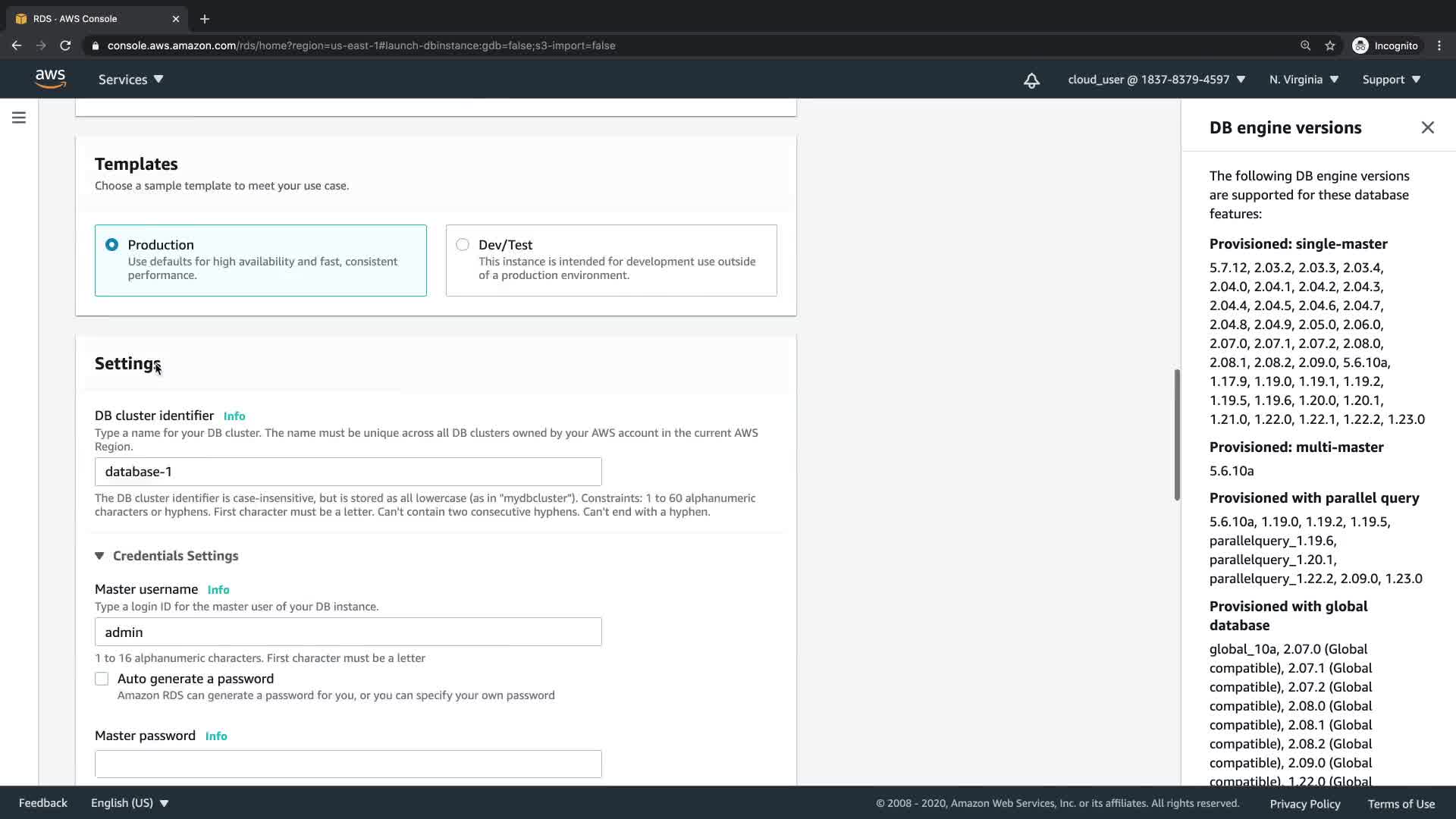Open the notifications bell
Screen dimensions: 1456x819
point(1031,80)
